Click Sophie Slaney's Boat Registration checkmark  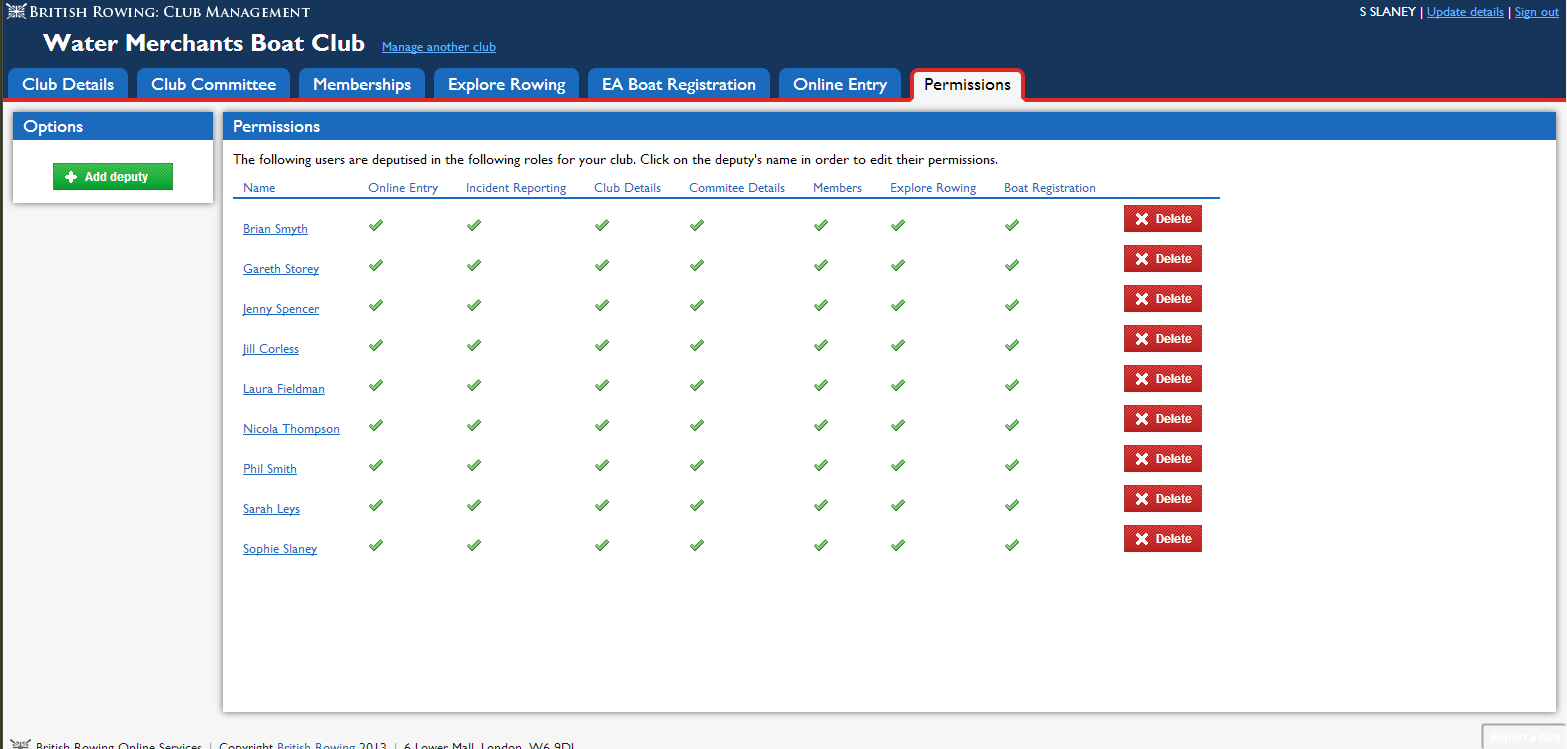click(1012, 545)
